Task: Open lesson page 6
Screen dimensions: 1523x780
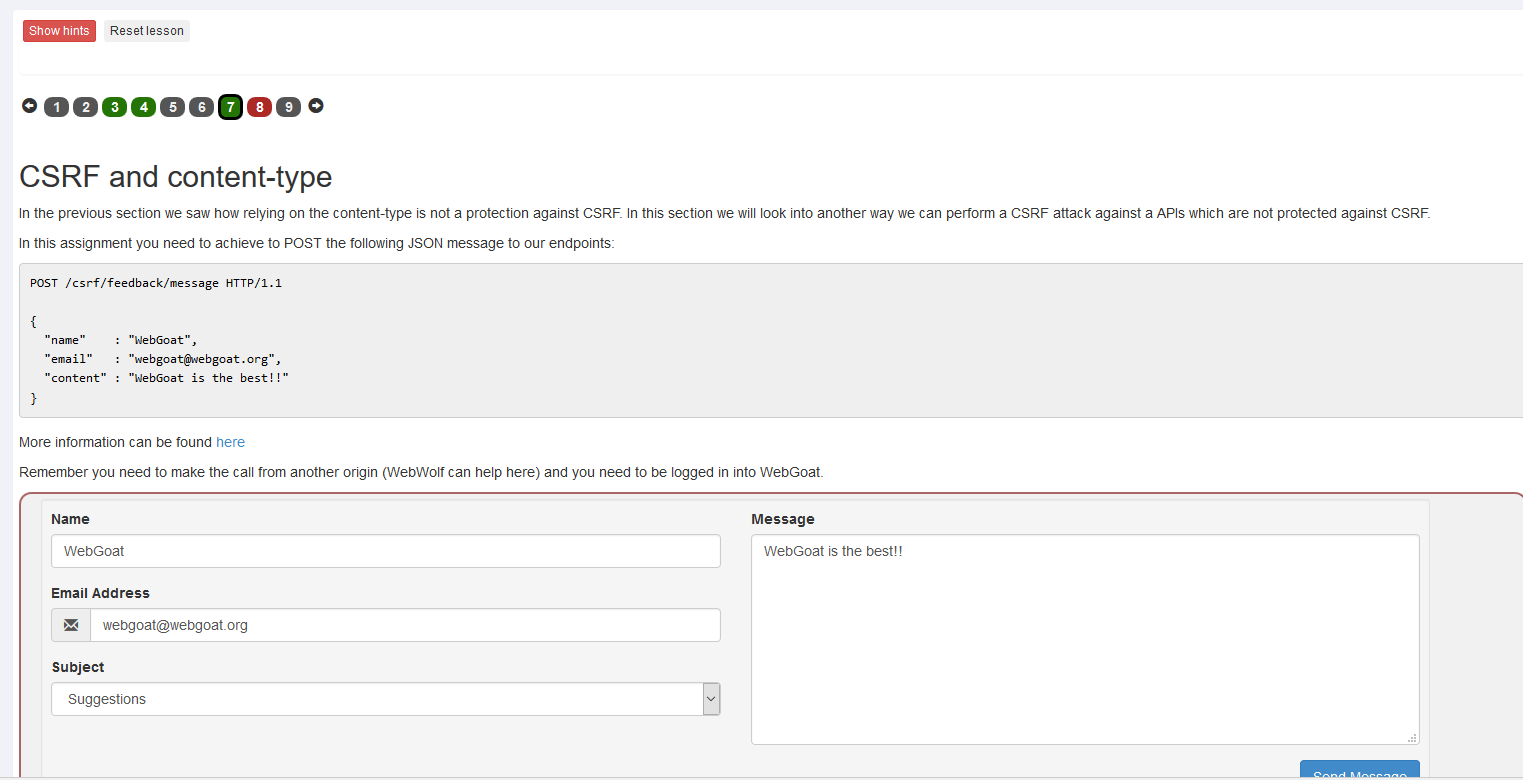Action: pos(202,107)
